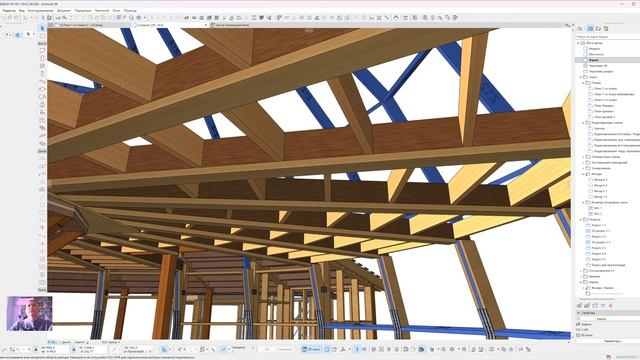Switch to the floor plan tab
The height and width of the screenshot is (360, 640).
click(90, 25)
